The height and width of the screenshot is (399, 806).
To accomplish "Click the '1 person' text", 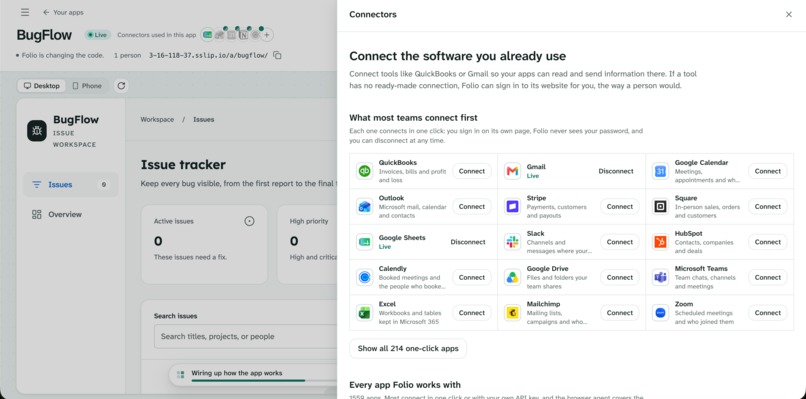I will click(x=127, y=55).
